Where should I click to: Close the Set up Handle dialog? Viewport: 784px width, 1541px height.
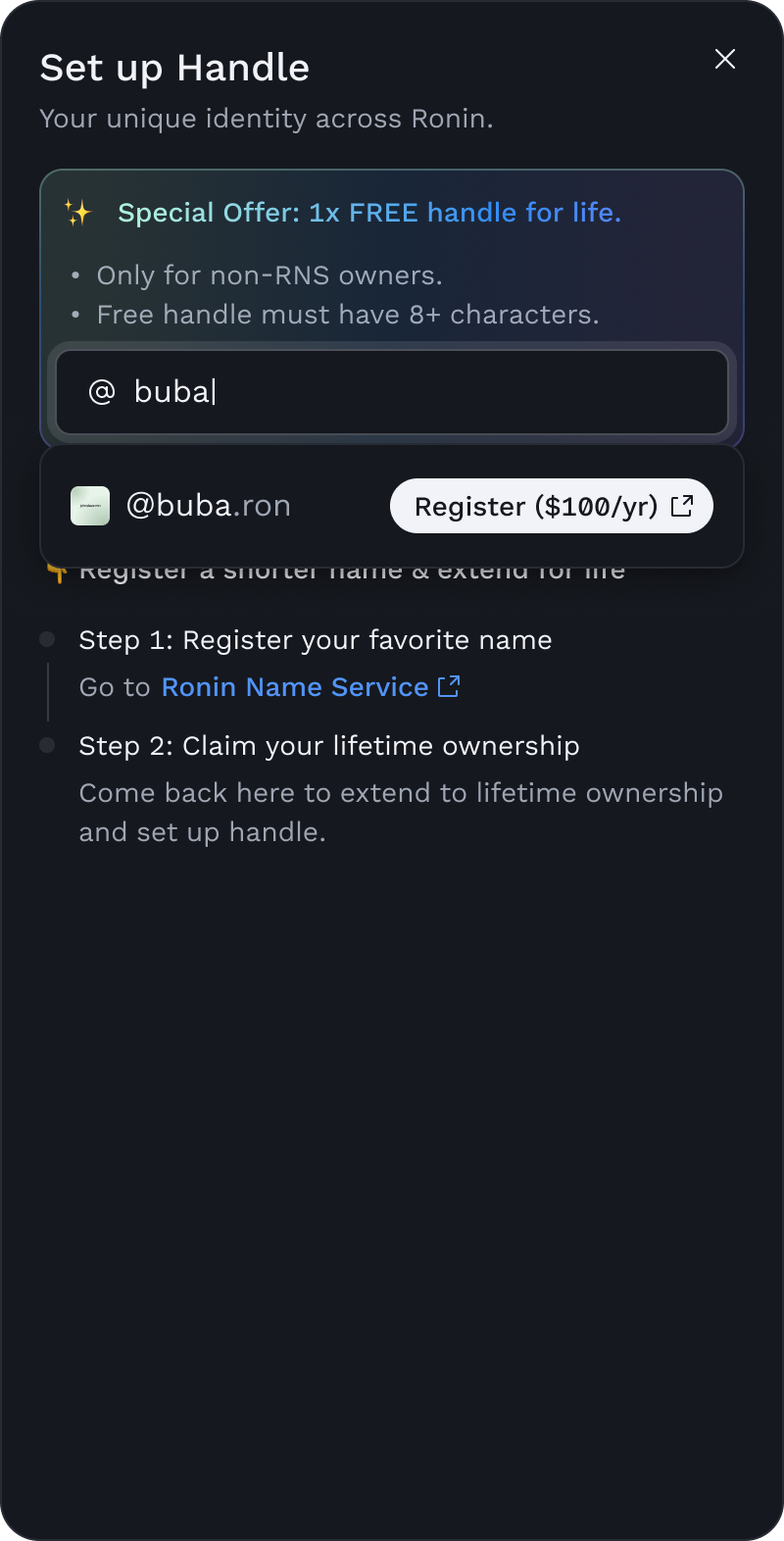click(x=725, y=59)
